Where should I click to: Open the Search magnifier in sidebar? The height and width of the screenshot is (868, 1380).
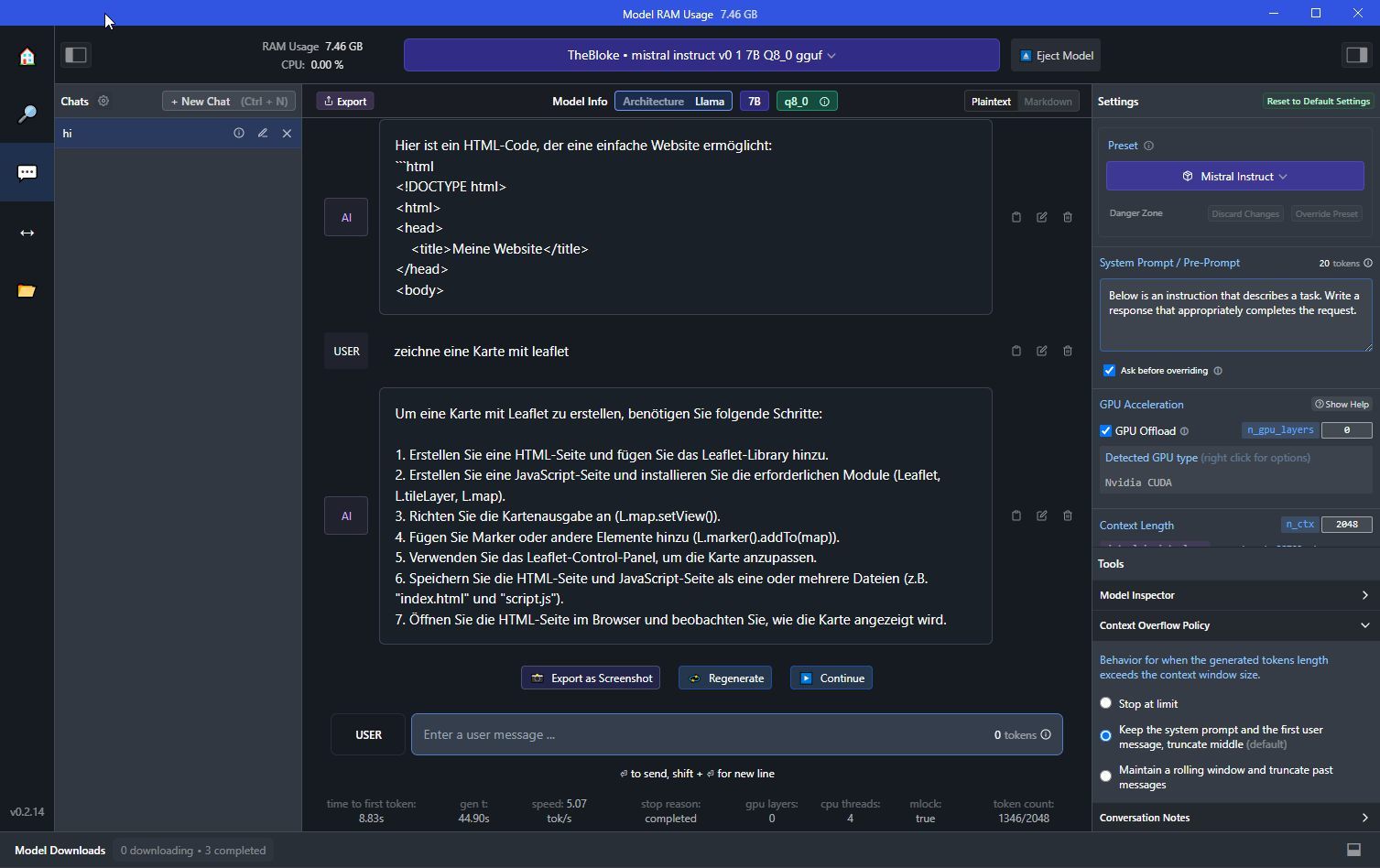tap(27, 114)
